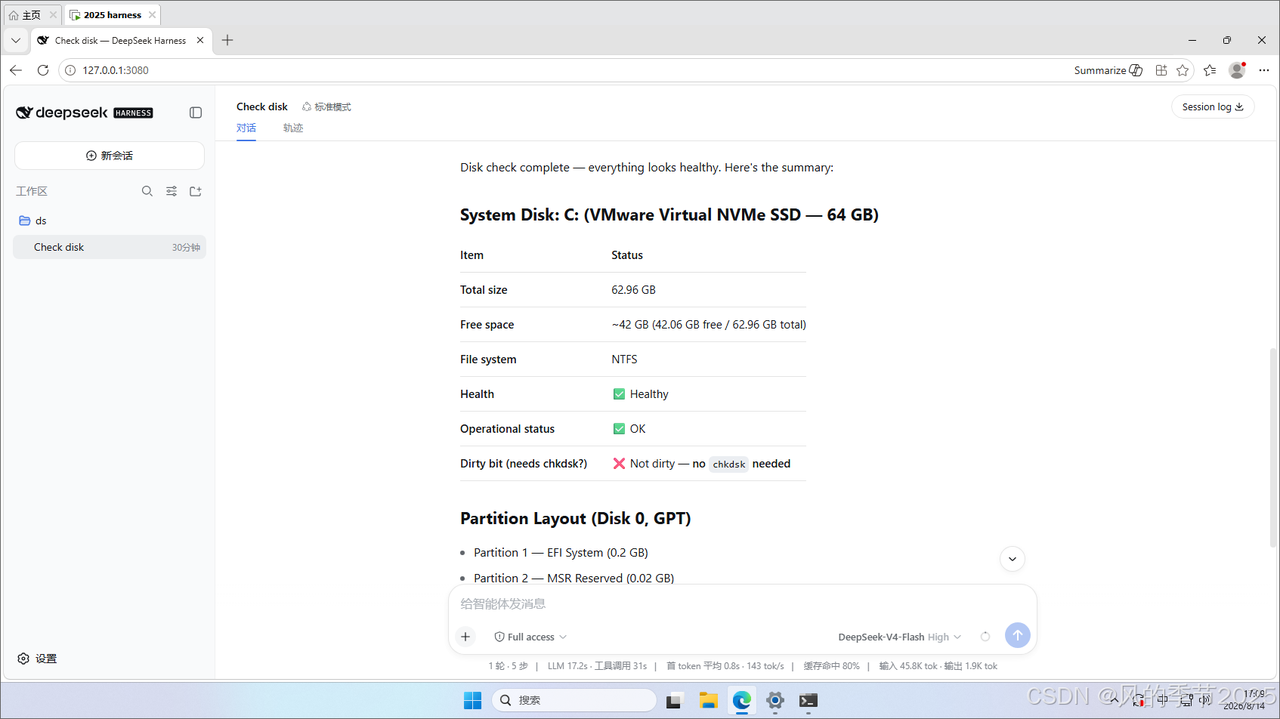
Task: Open File Explorer from the taskbar
Action: click(708, 700)
